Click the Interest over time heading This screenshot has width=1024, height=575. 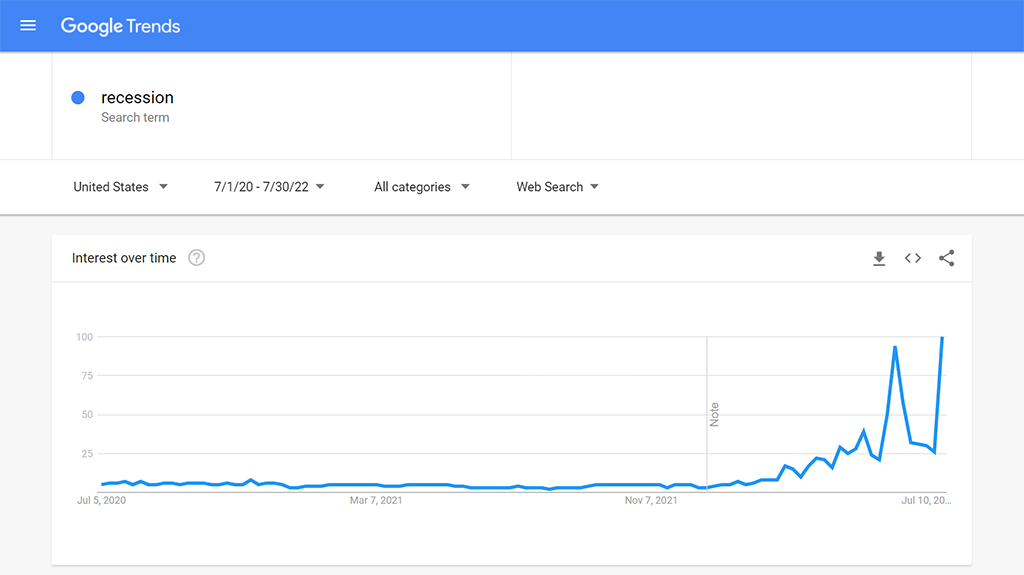click(124, 258)
